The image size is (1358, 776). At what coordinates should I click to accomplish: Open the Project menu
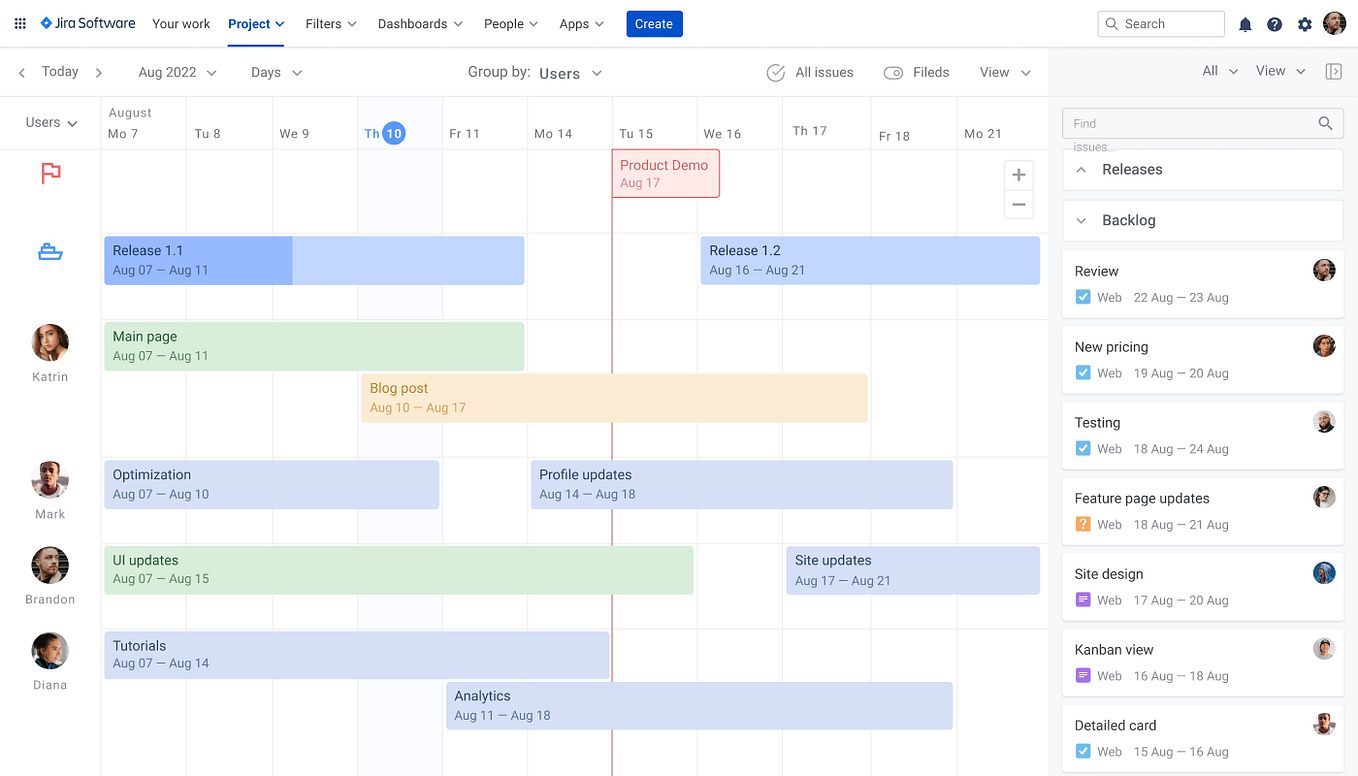coord(255,23)
